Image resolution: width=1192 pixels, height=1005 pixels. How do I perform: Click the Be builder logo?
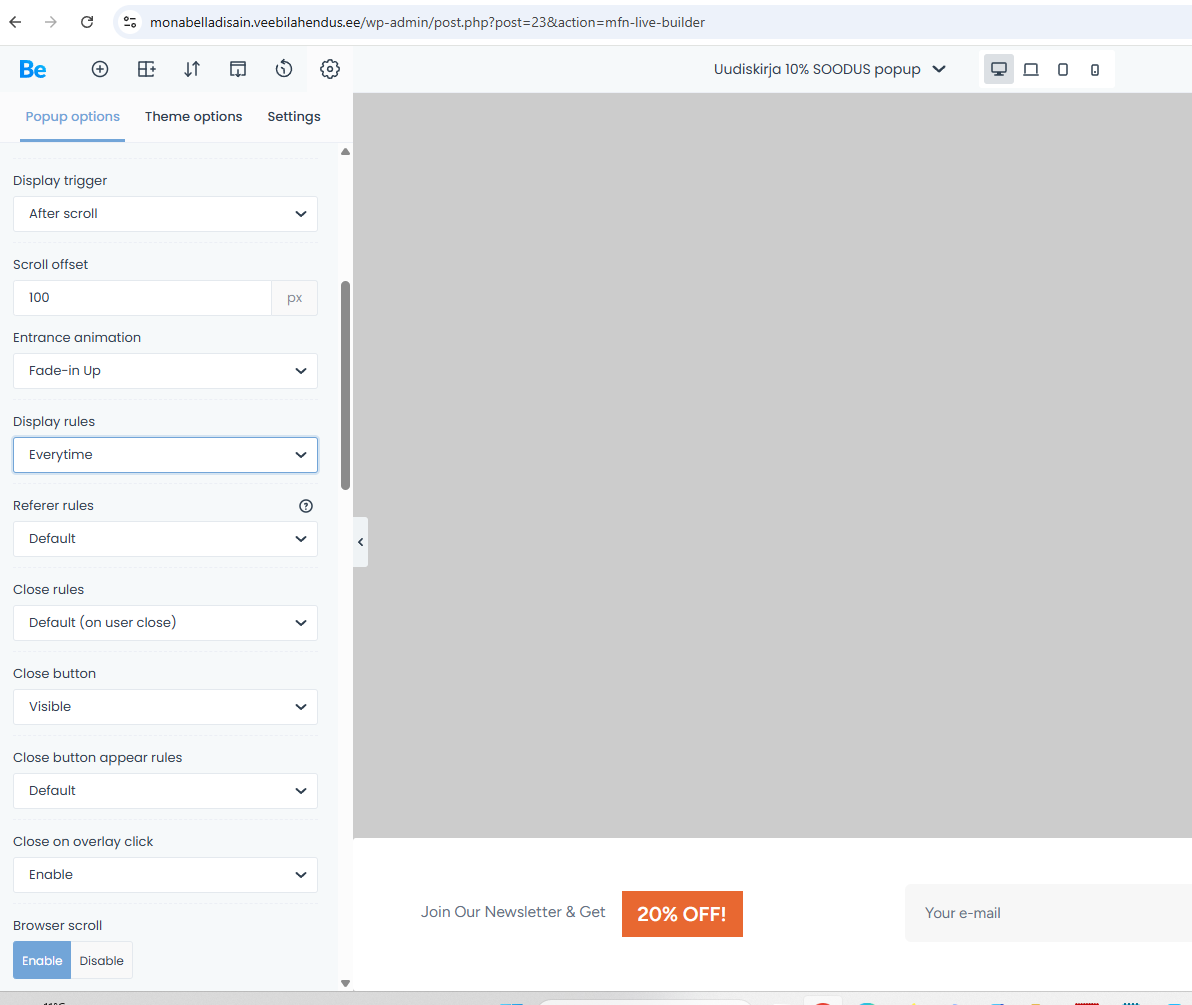tap(33, 69)
